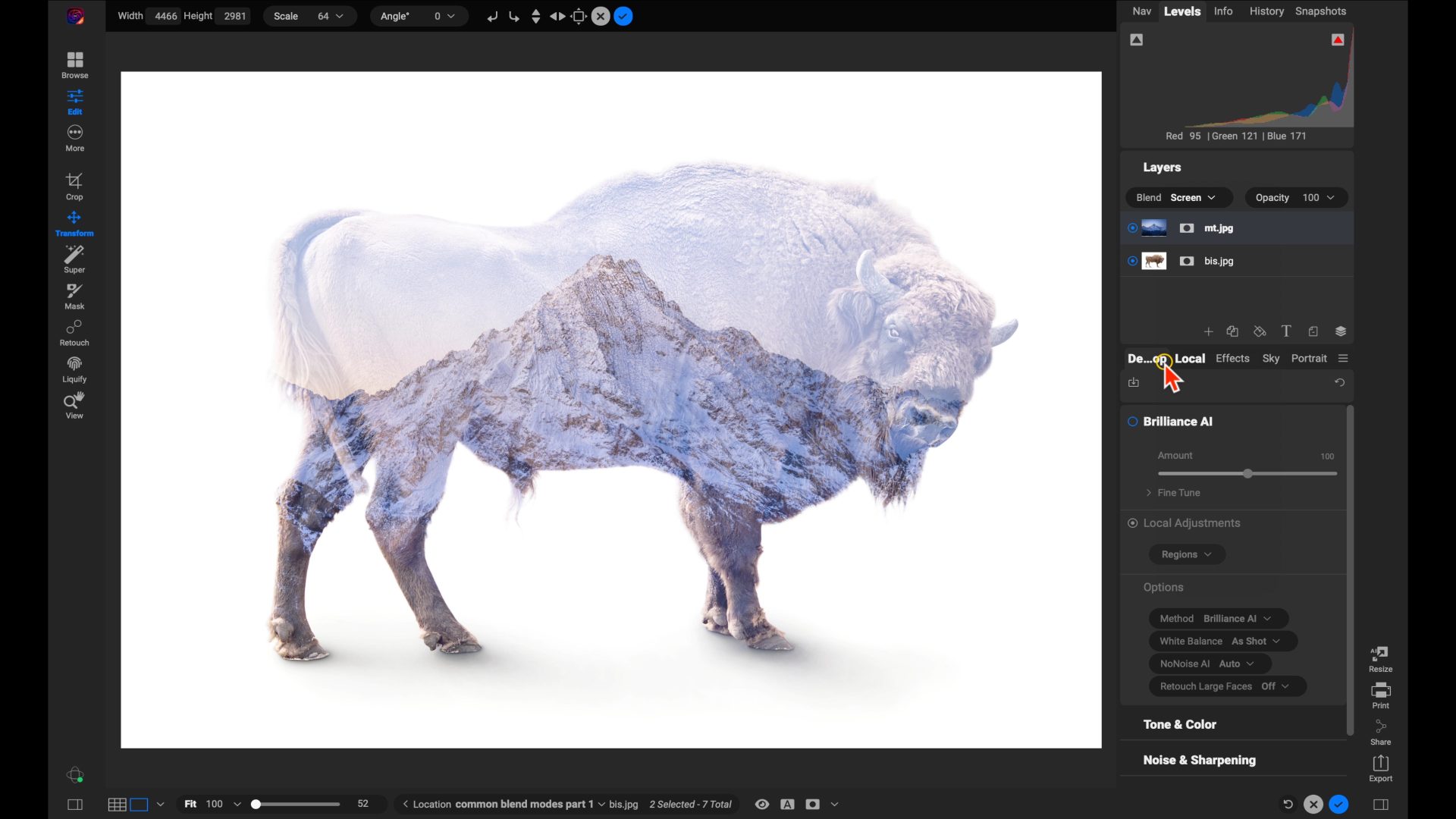Toggle highlight clipping warning in histogram
Screen dimensions: 1456x819
tap(1338, 39)
